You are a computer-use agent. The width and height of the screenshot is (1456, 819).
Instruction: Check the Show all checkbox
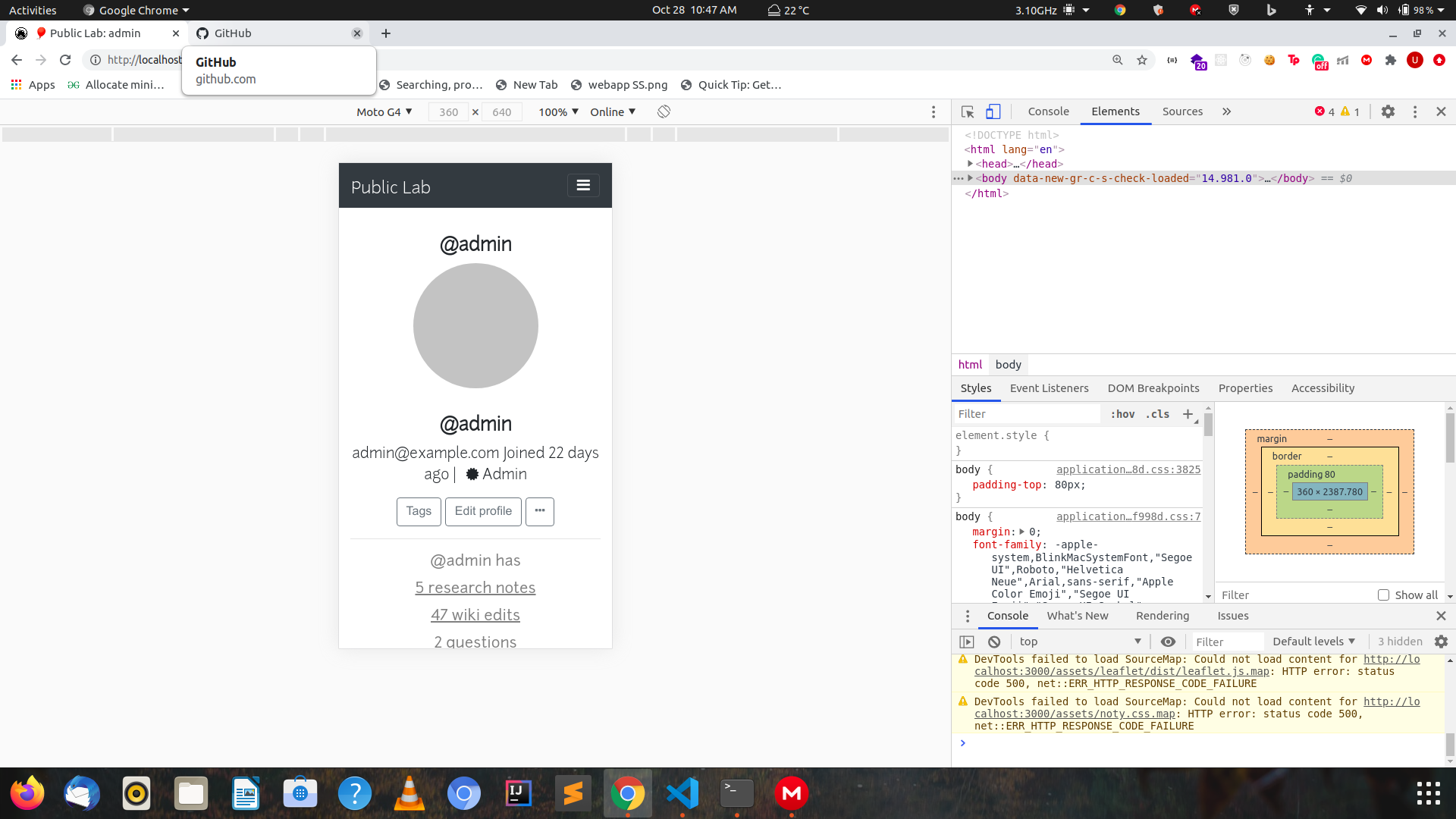point(1383,595)
